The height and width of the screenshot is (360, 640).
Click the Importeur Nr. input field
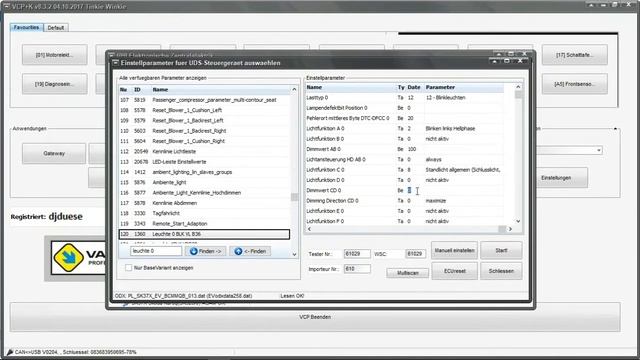click(357, 269)
